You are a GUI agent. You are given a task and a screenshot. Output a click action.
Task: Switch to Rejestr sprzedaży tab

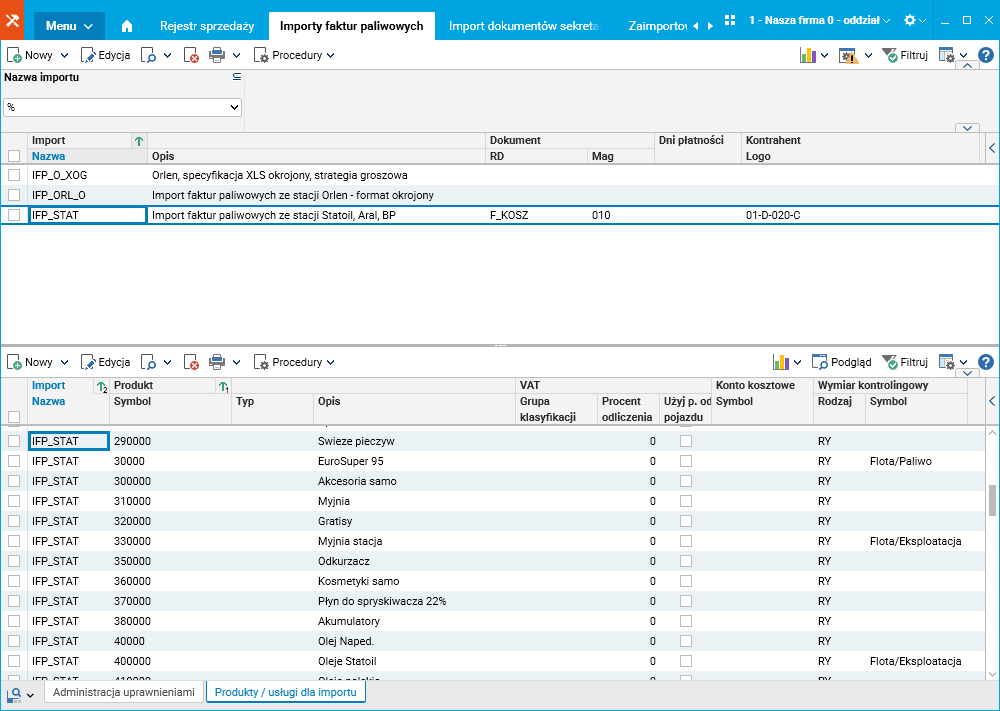point(207,25)
